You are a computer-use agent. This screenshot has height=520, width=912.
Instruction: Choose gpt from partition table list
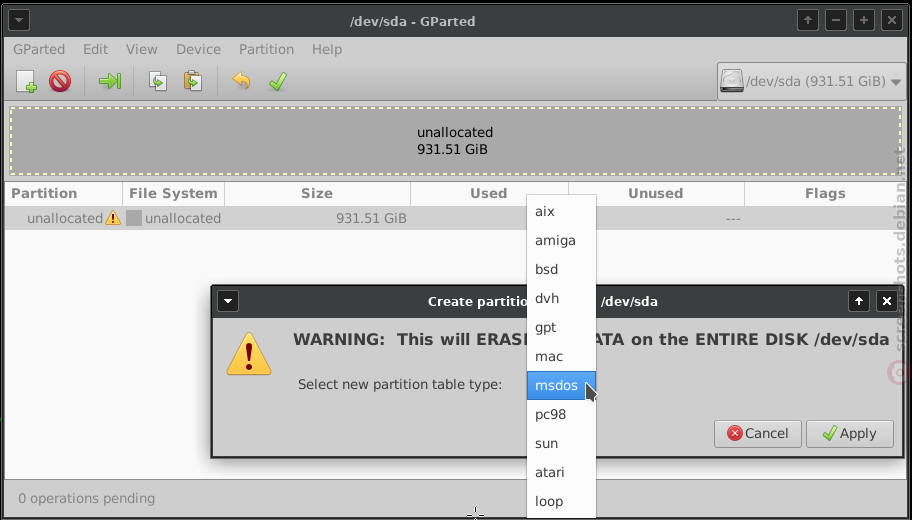click(561, 327)
